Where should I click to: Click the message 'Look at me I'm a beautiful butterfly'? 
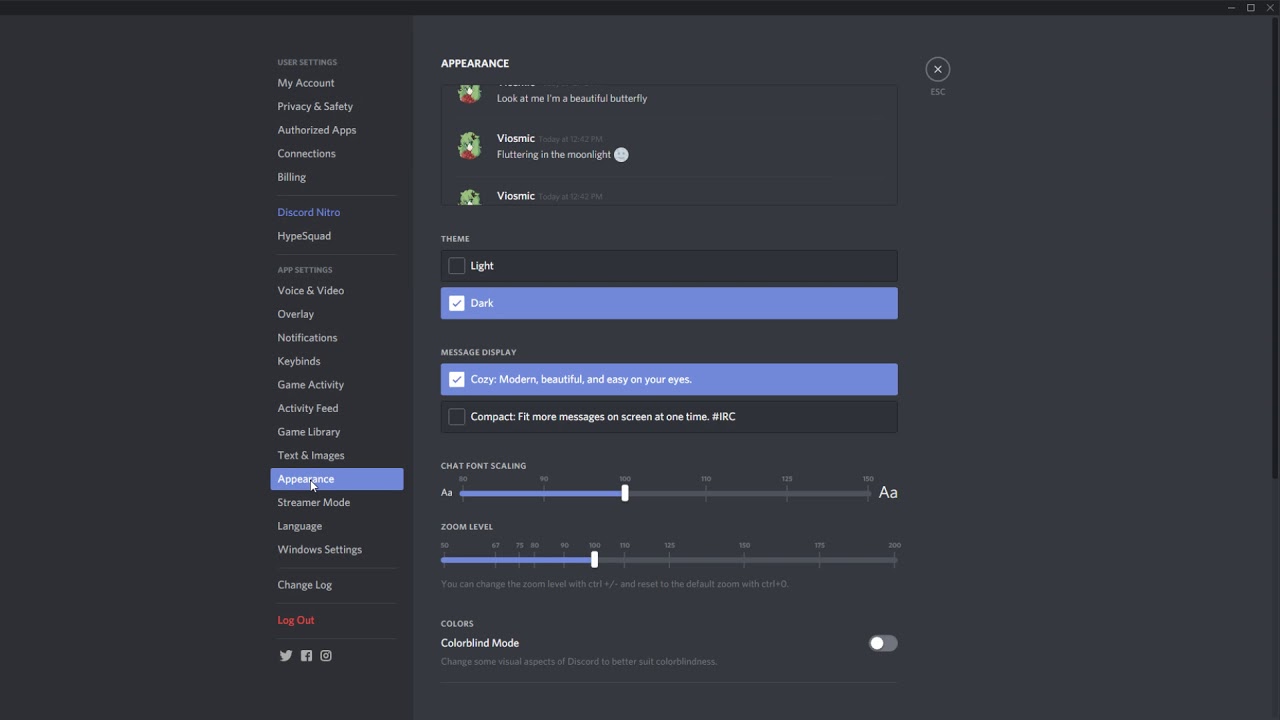tap(572, 98)
